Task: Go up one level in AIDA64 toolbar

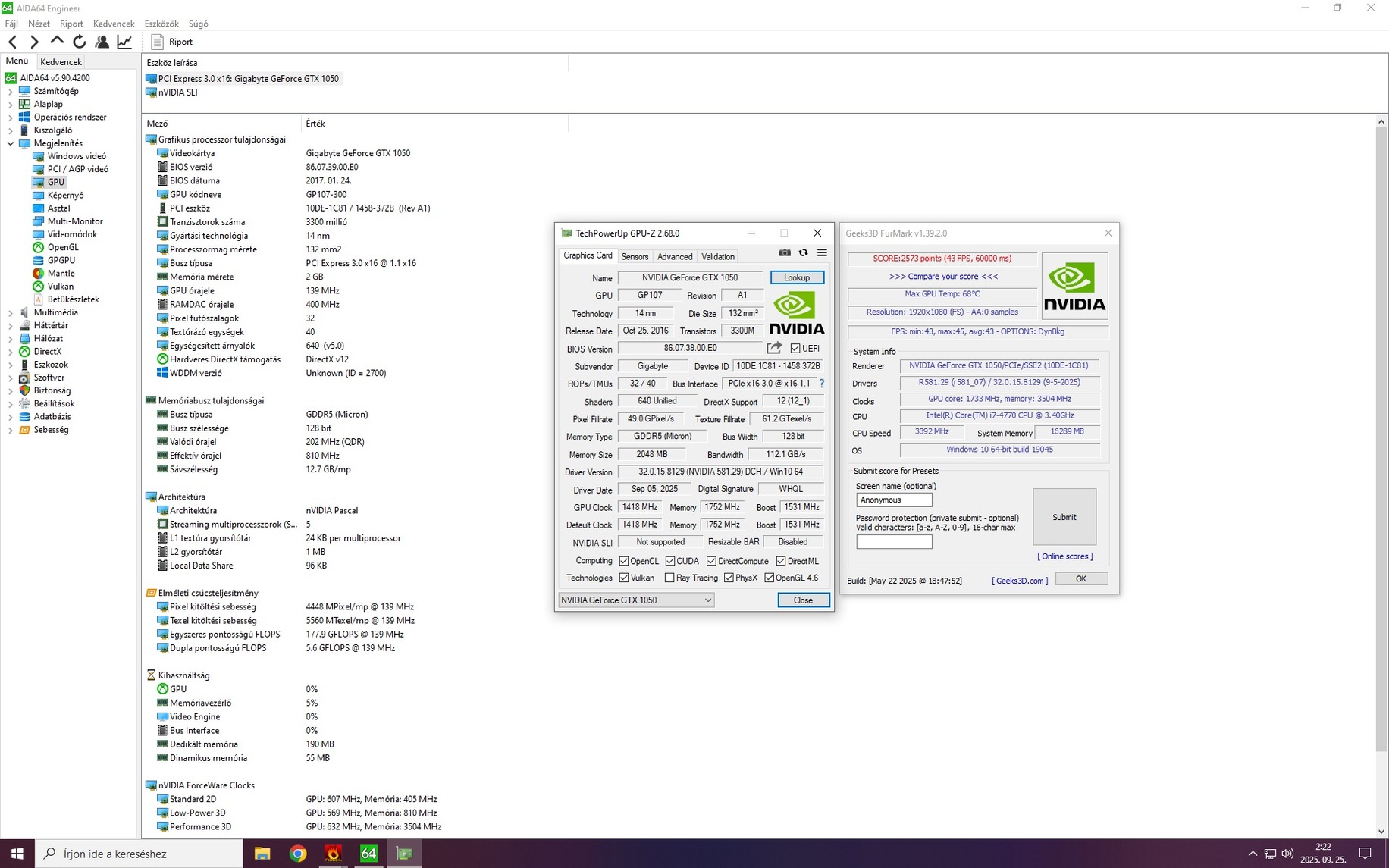Action: [57, 41]
